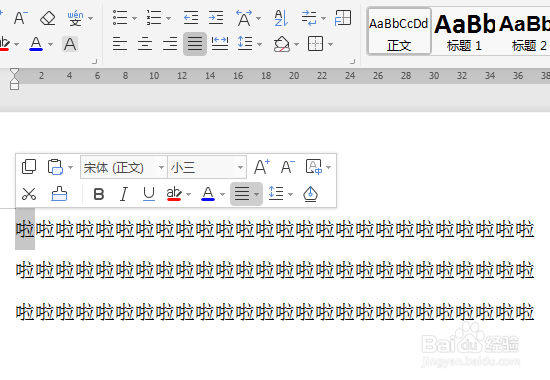Click the ribbon line spacing icon

pyautogui.click(x=245, y=44)
